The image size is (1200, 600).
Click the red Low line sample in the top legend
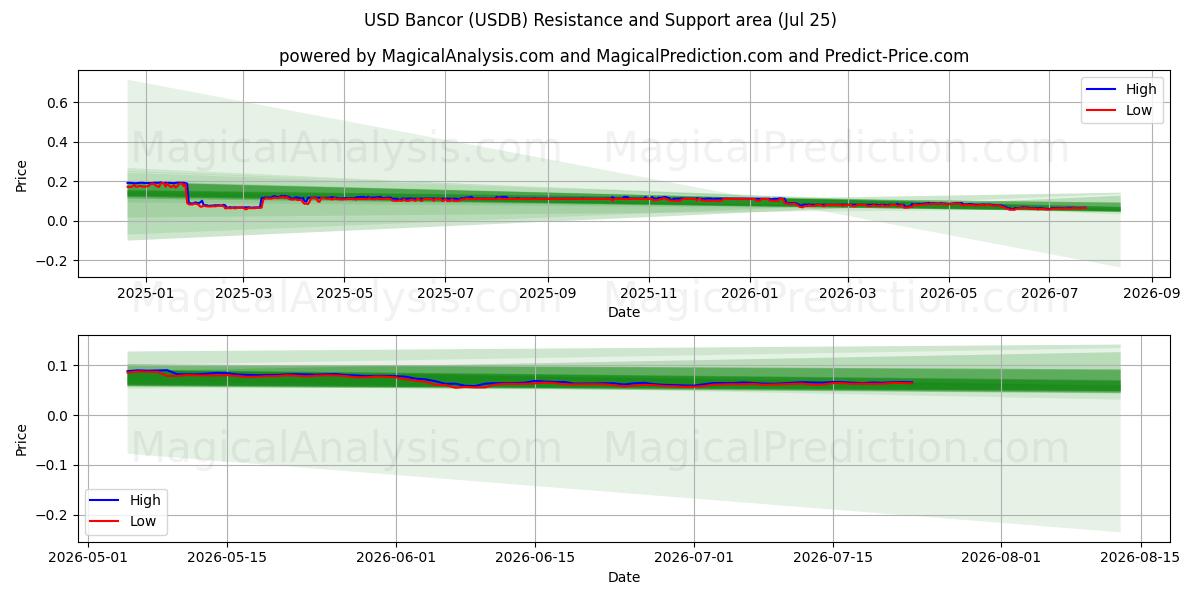pyautogui.click(x=1102, y=111)
